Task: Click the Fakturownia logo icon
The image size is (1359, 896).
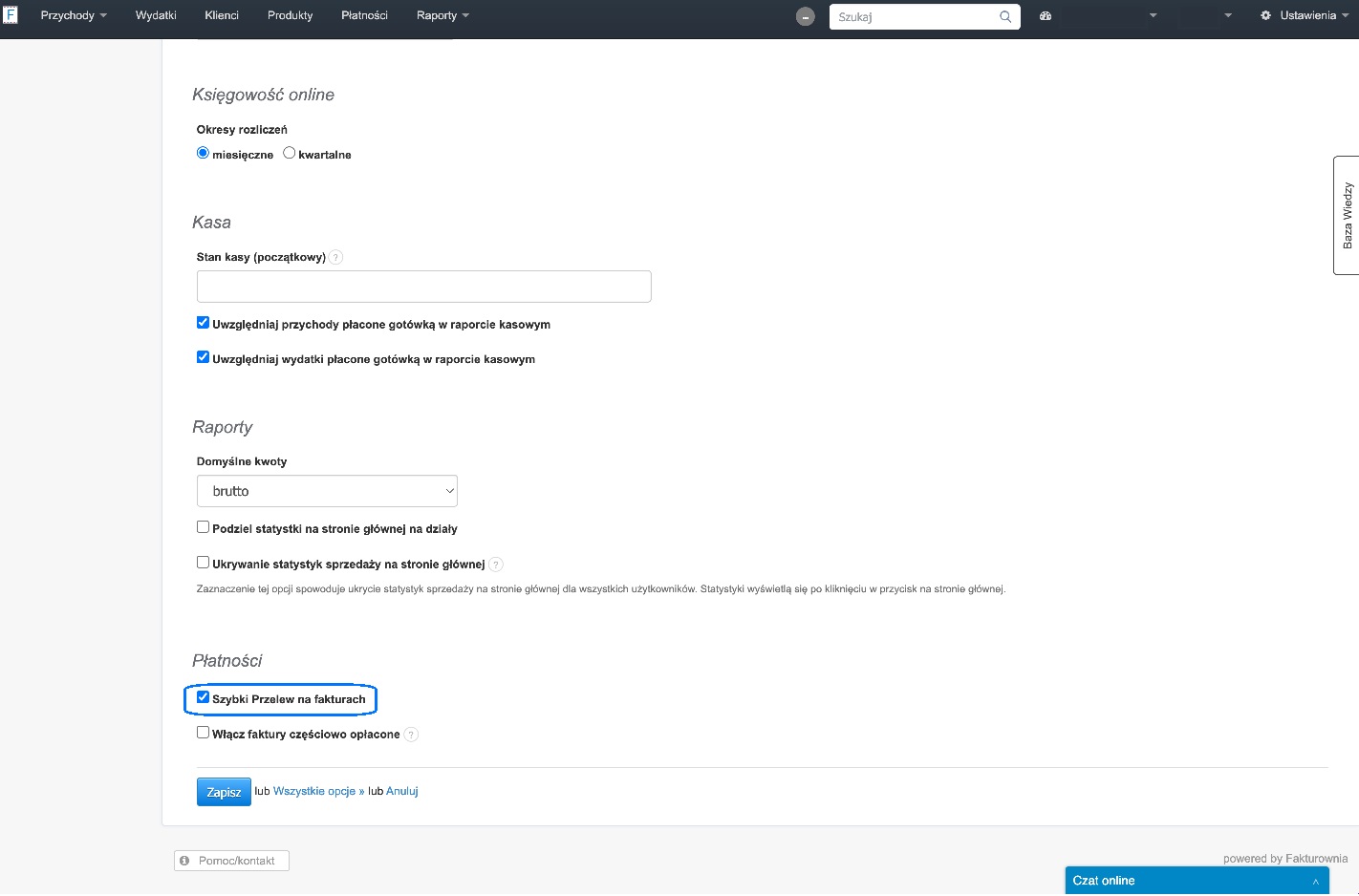Action: pos(11,15)
